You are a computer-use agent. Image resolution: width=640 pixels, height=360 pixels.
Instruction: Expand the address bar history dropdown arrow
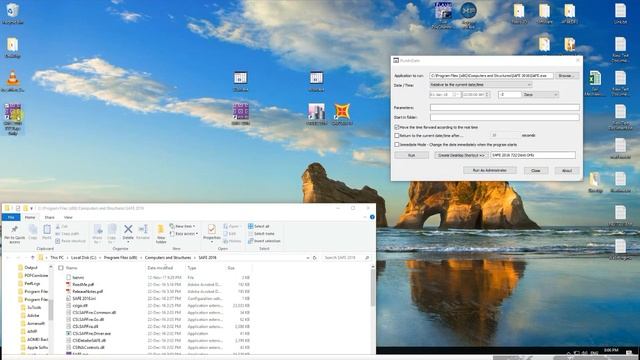pos(308,258)
